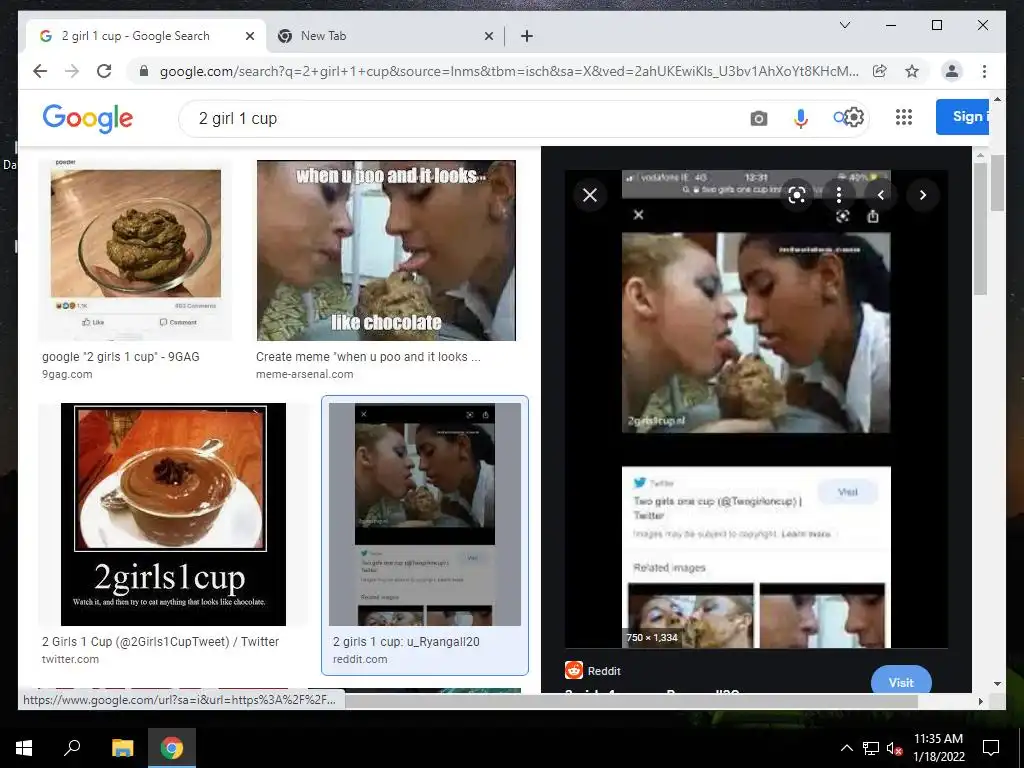Click the page scrollbar up arrow
Image resolution: width=1024 pixels, height=768 pixels.
coord(997,99)
